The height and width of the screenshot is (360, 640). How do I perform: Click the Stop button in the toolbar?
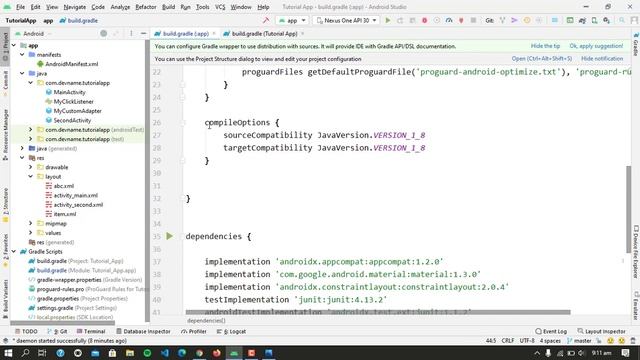(473, 20)
